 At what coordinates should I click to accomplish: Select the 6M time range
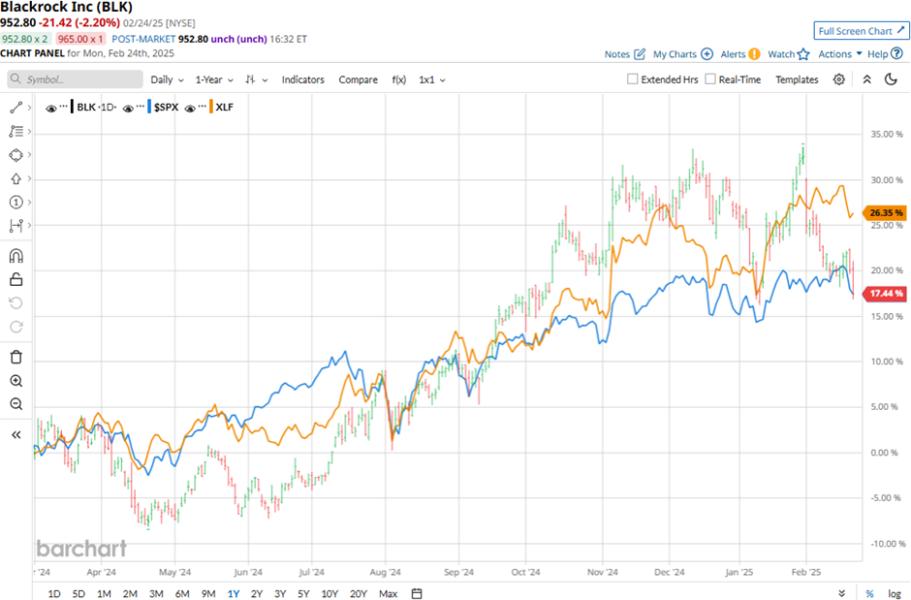pyautogui.click(x=182, y=593)
